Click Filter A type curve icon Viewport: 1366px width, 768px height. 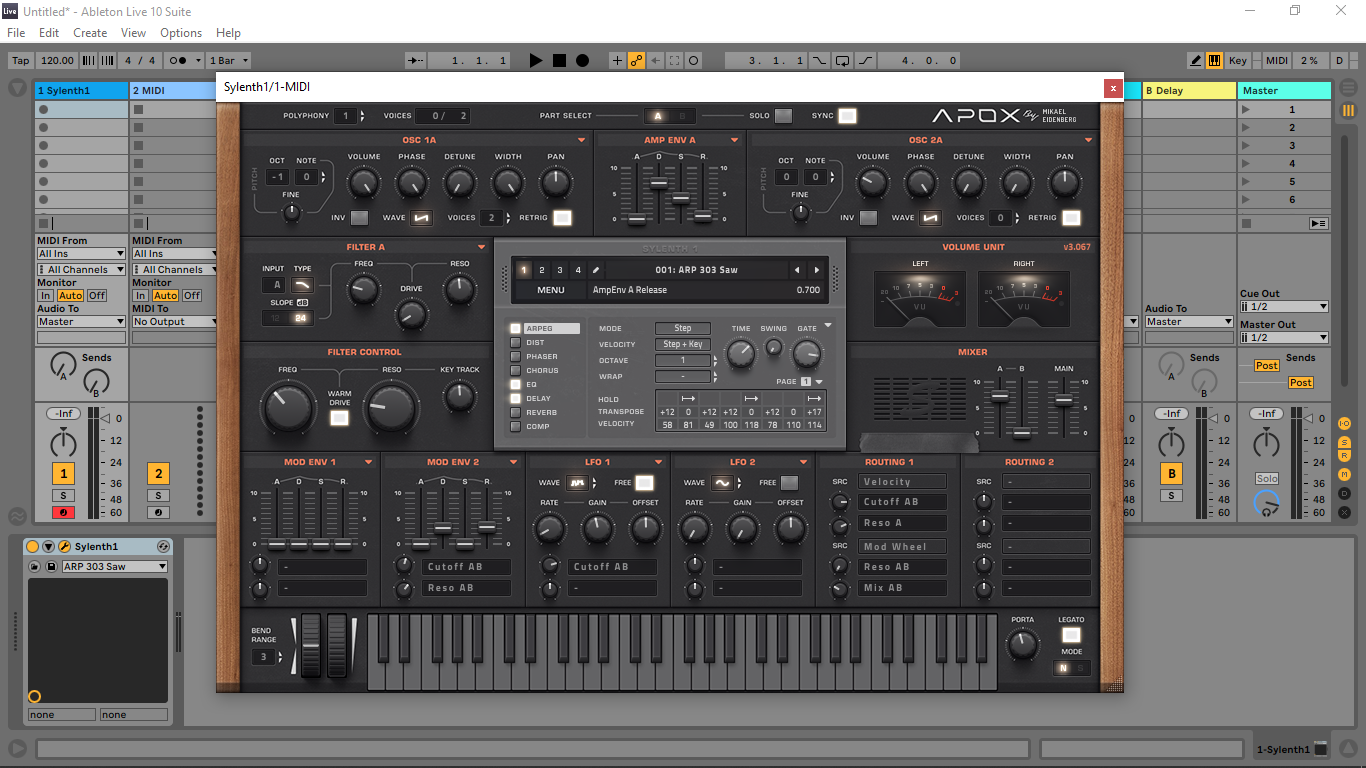click(x=301, y=286)
